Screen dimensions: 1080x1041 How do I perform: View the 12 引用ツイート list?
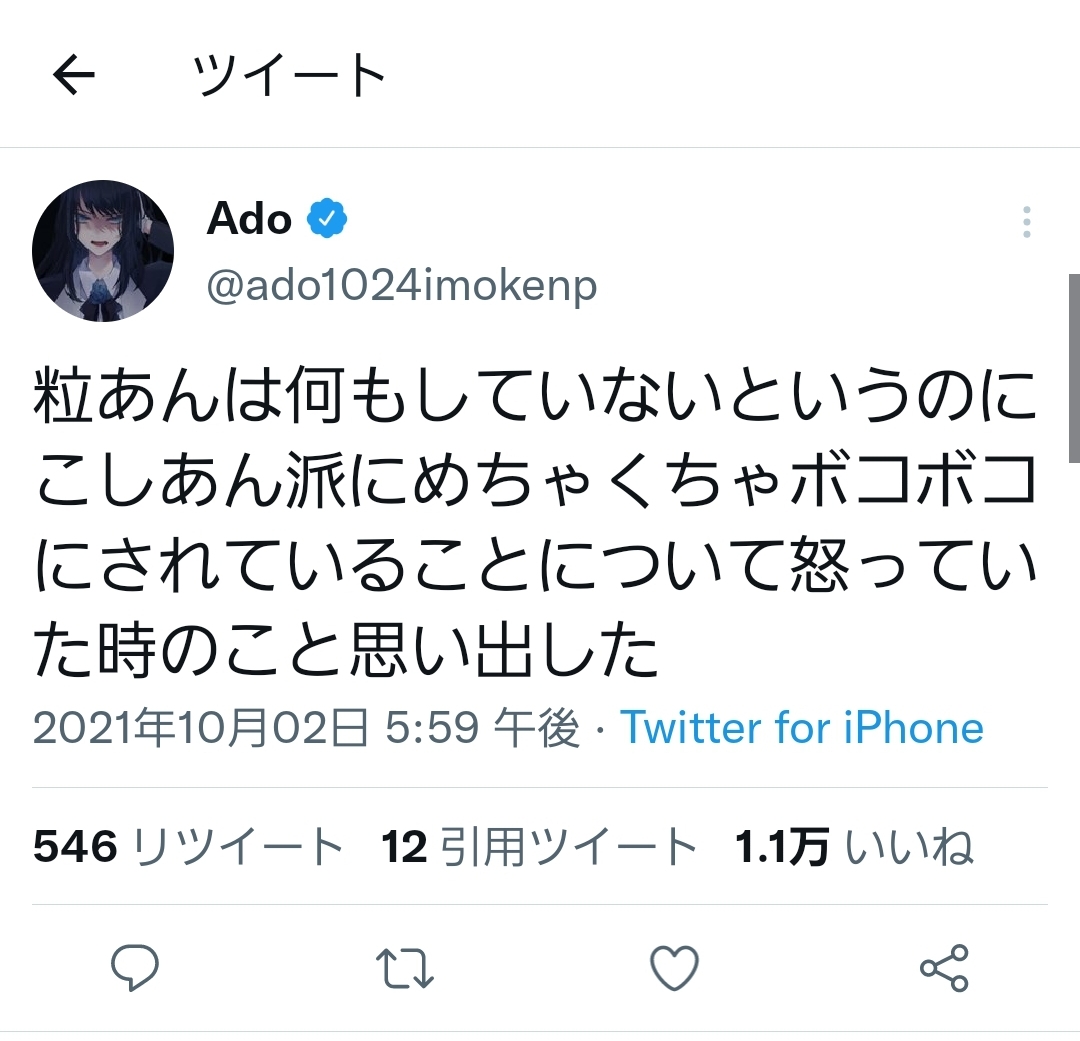pos(539,846)
